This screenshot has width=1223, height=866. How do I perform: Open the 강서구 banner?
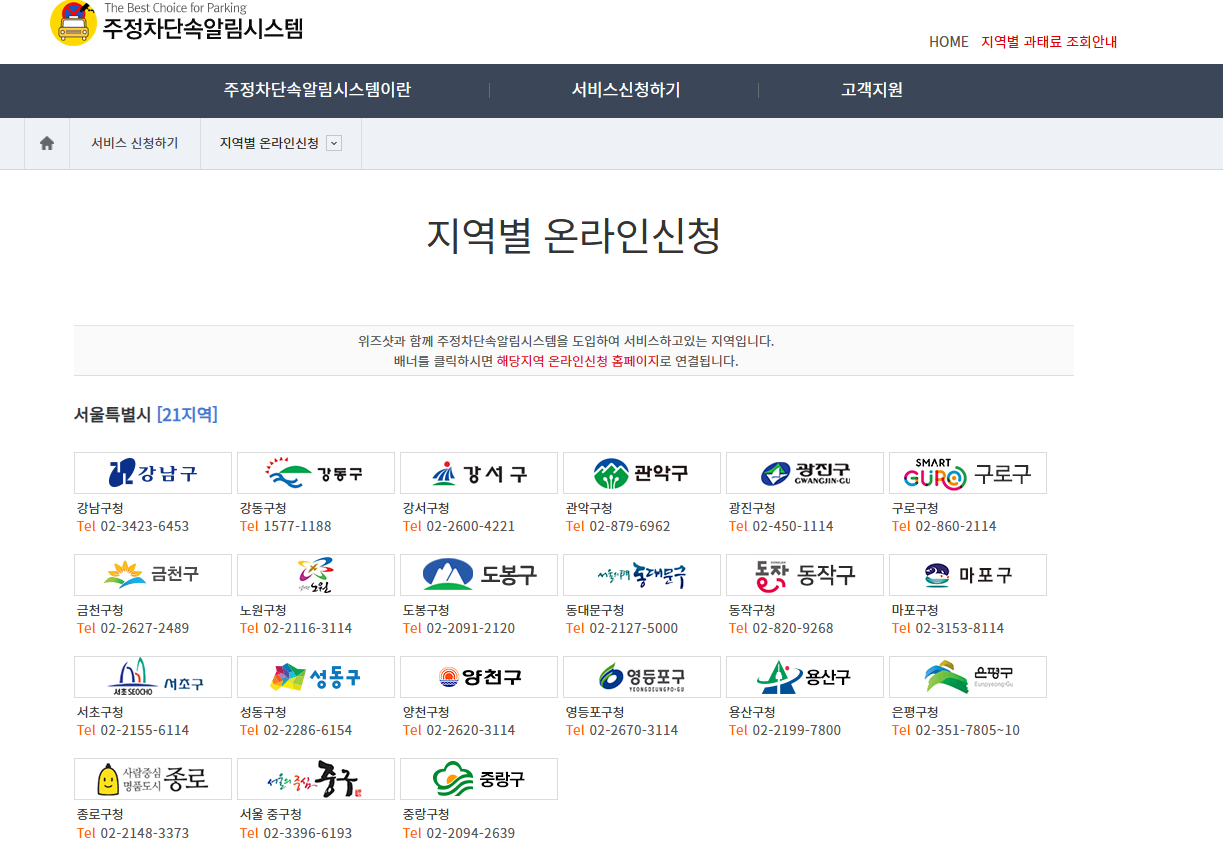[479, 473]
